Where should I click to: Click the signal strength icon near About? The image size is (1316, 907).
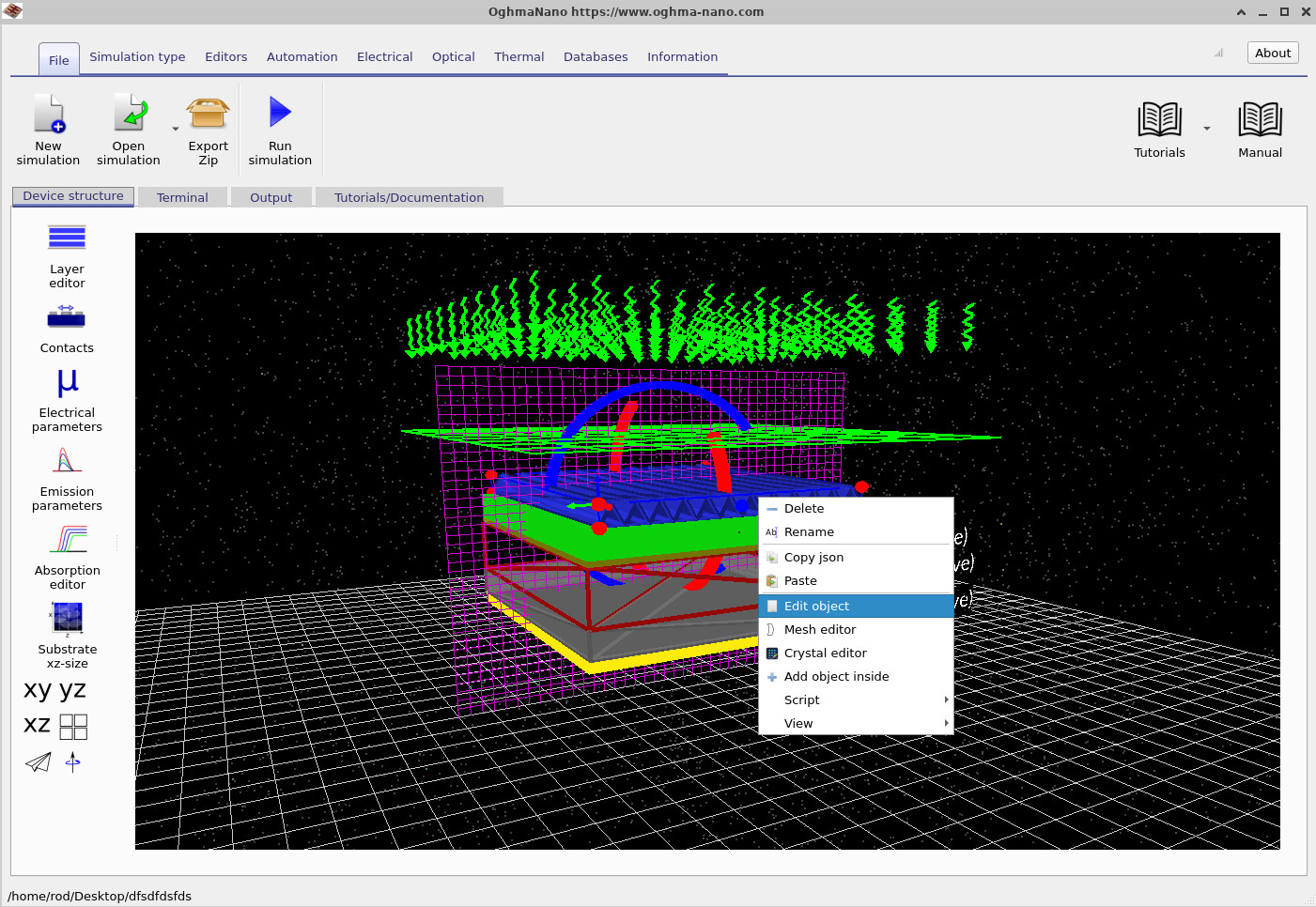point(1218,53)
